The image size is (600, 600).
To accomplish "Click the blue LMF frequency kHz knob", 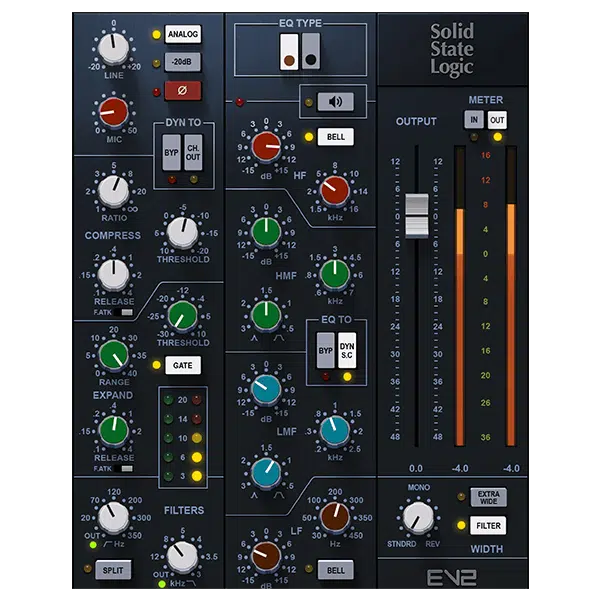I will coord(335,430).
